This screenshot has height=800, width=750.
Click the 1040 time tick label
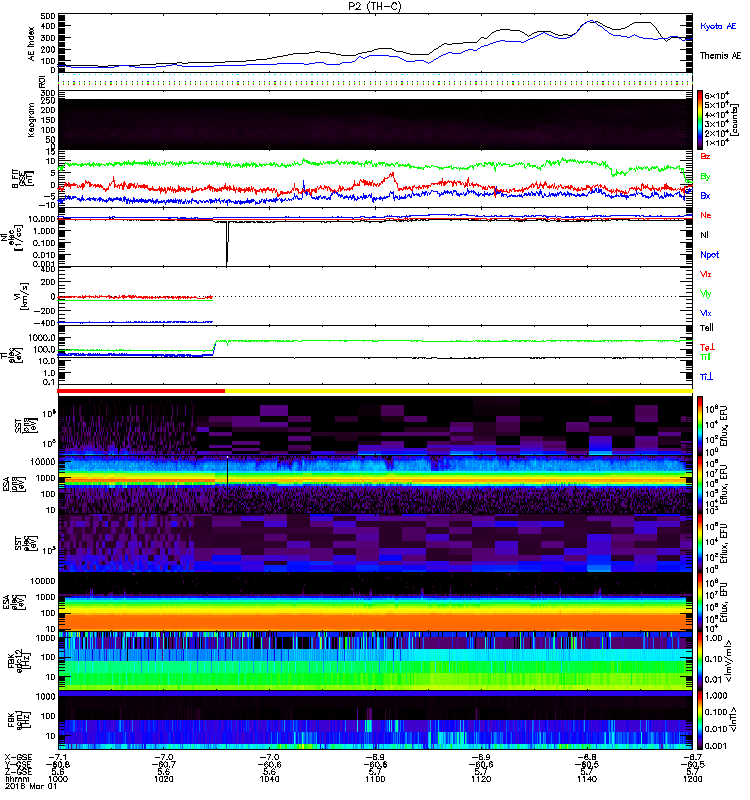pos(269,779)
